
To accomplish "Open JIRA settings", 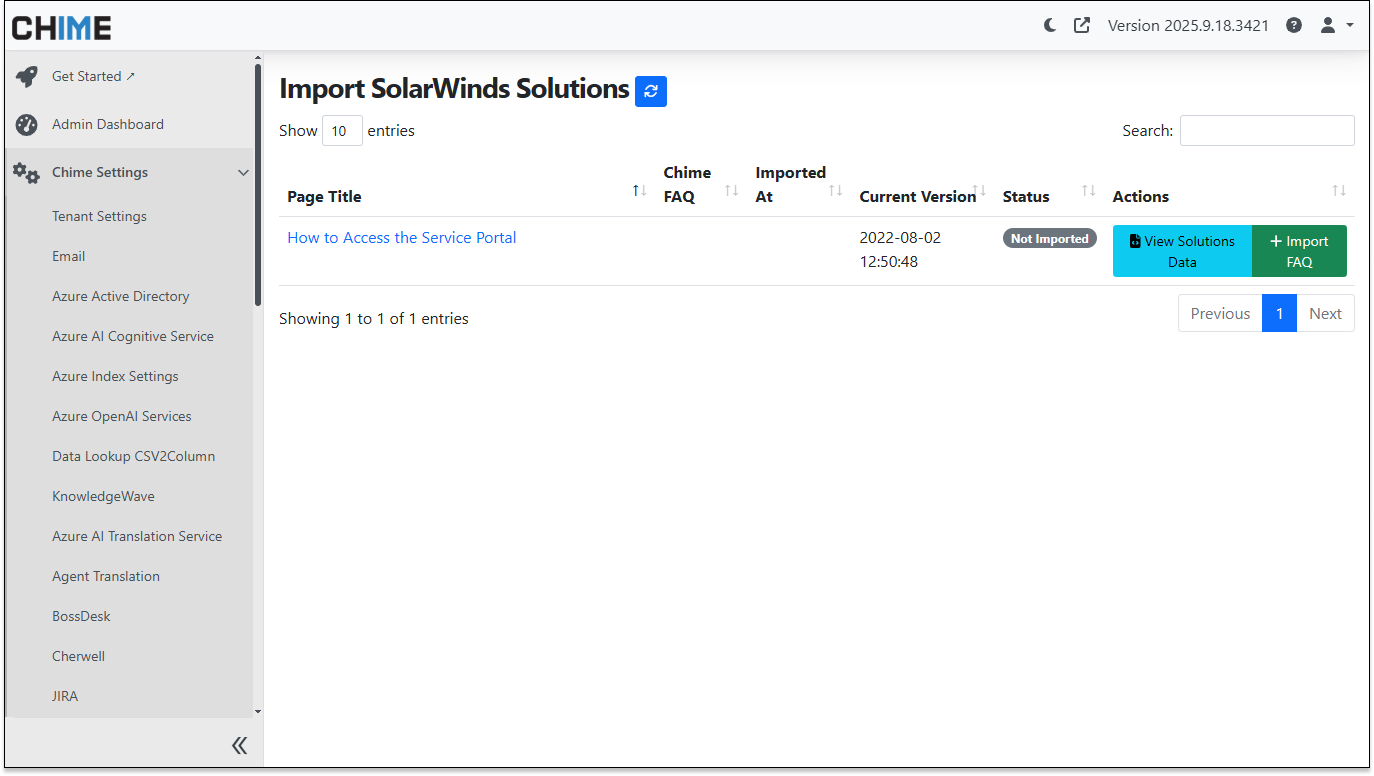I will (x=65, y=696).
